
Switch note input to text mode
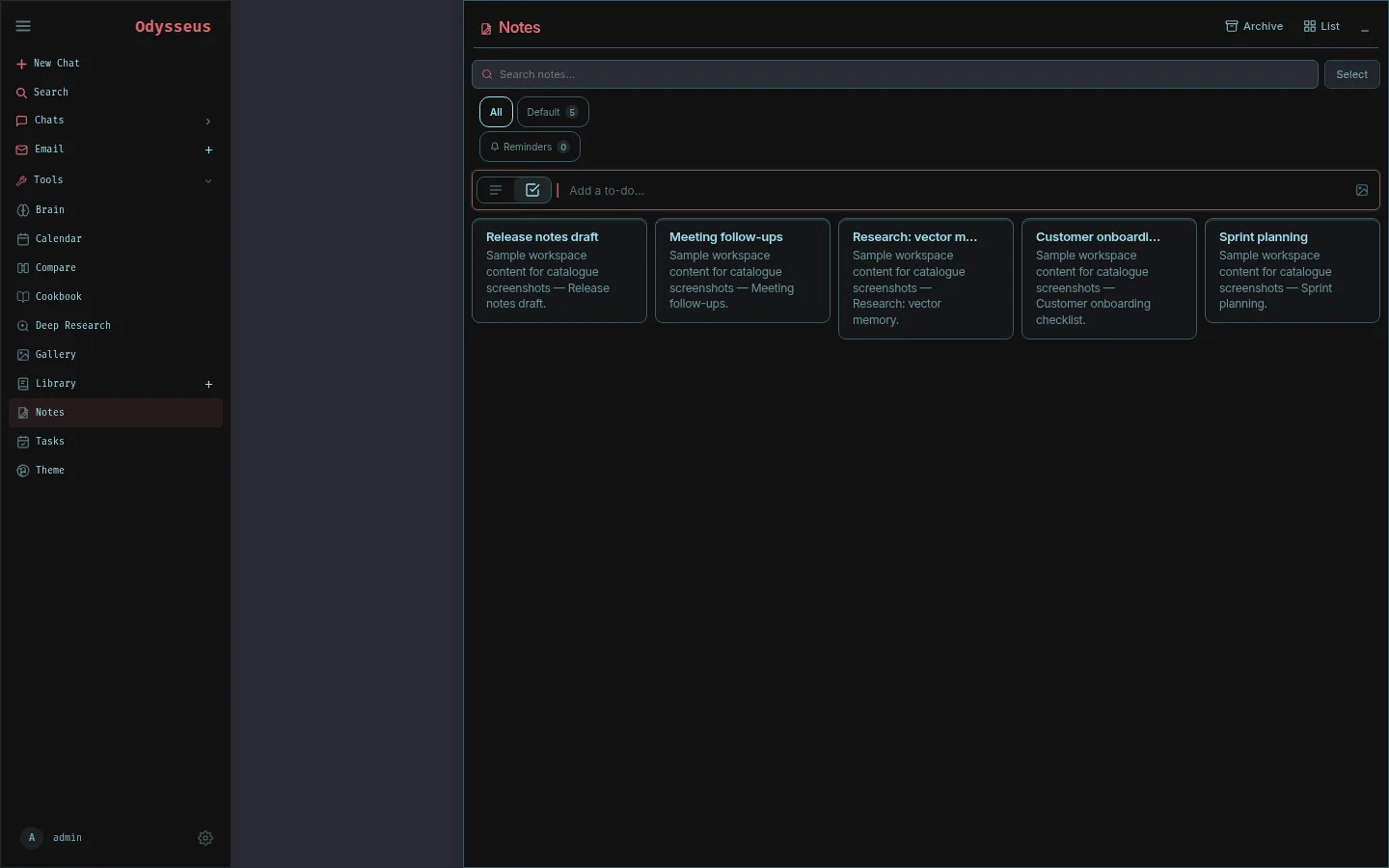pos(496,190)
